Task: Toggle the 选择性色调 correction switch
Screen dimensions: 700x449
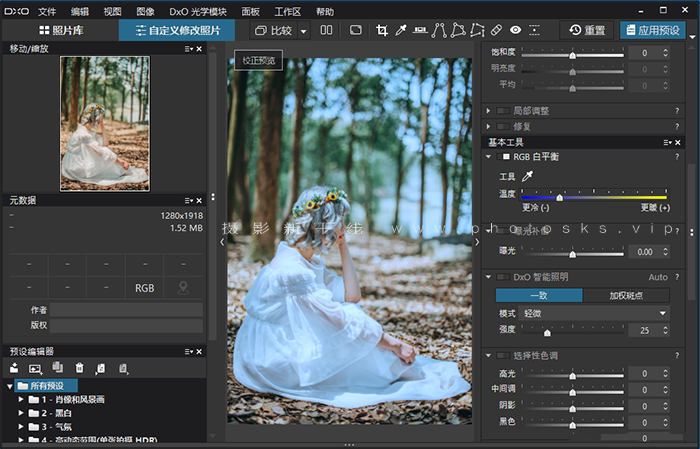Action: click(x=503, y=356)
